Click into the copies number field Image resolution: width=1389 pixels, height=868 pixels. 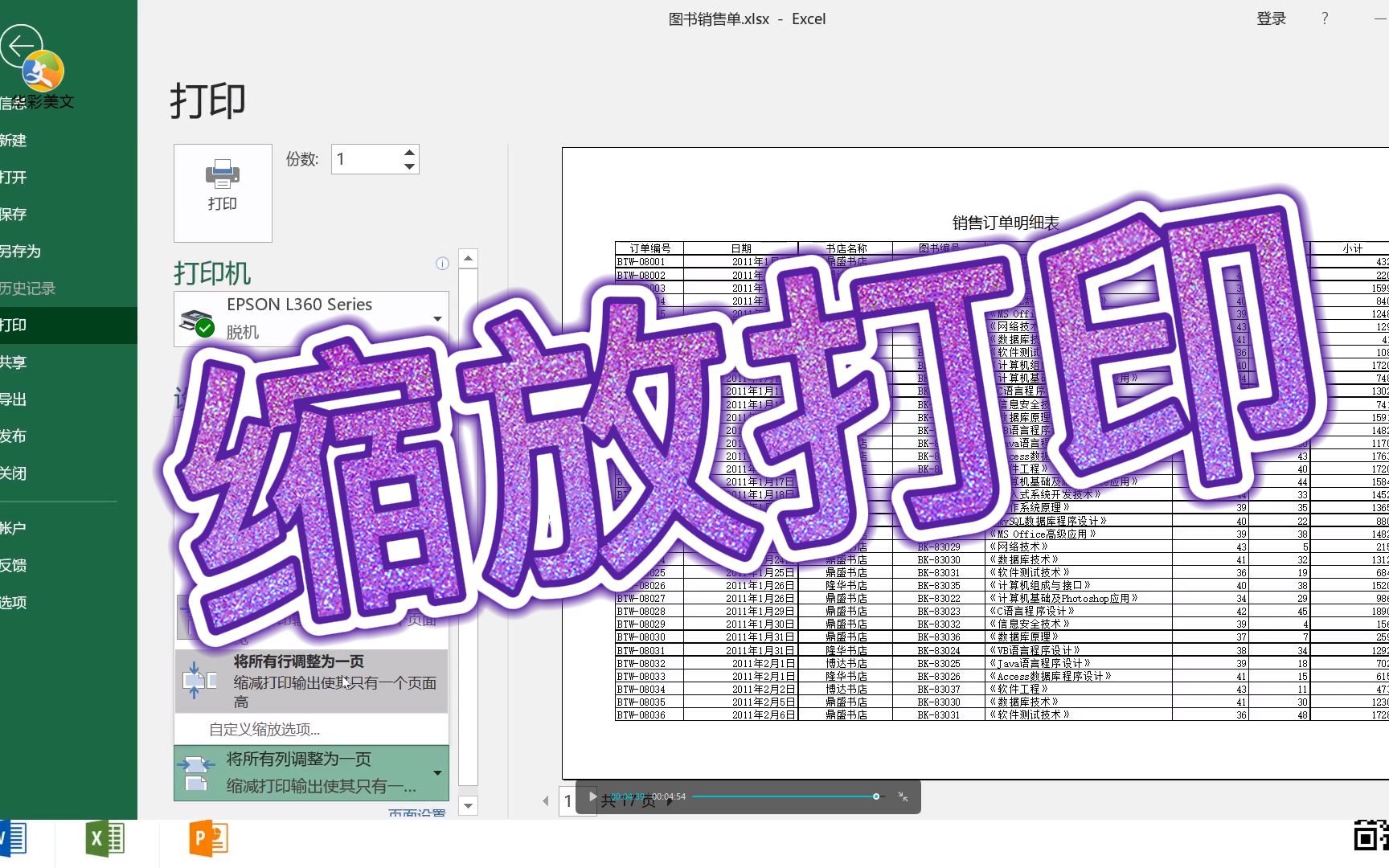click(x=366, y=159)
